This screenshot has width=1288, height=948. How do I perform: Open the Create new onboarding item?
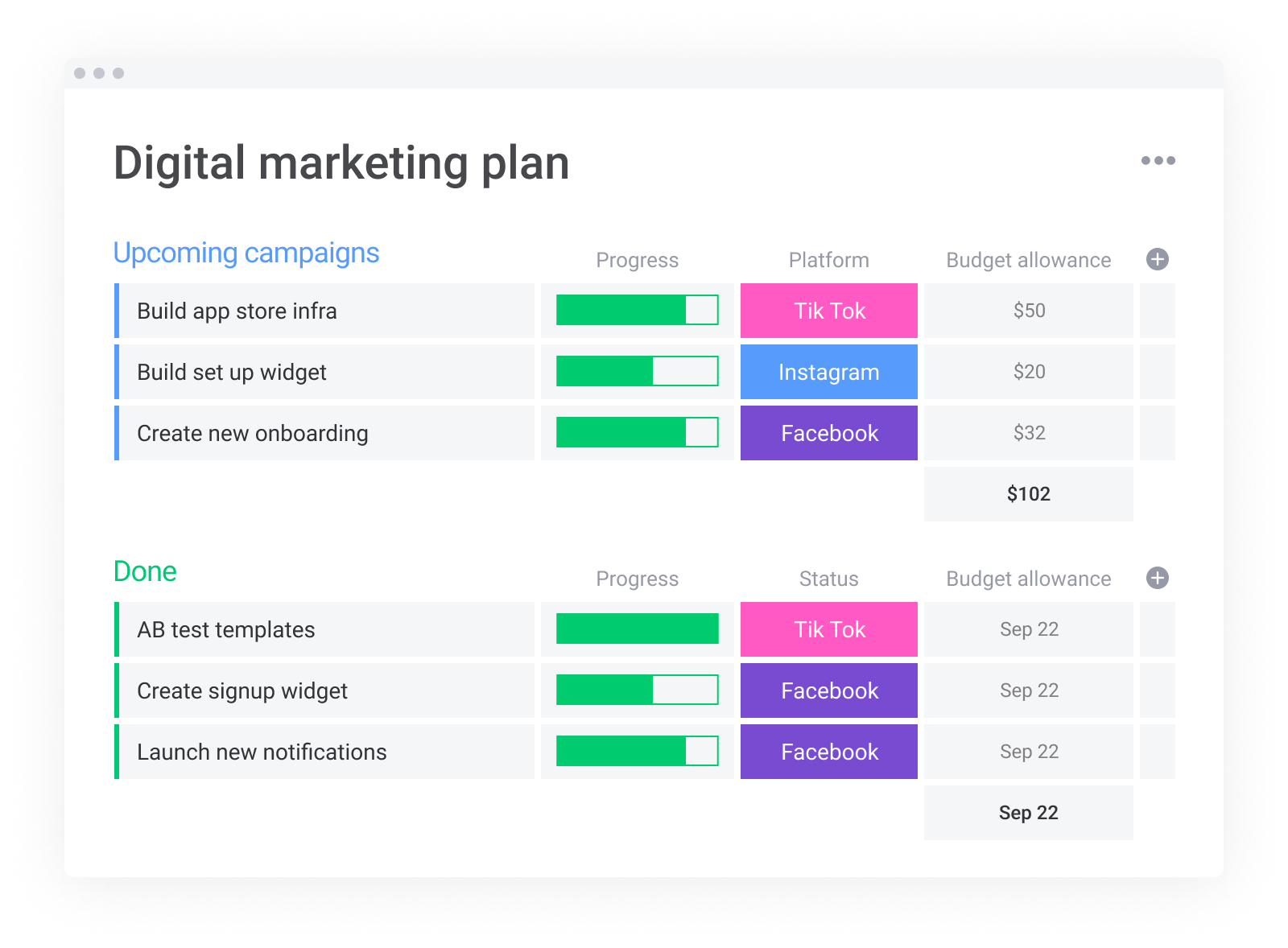coord(324,433)
